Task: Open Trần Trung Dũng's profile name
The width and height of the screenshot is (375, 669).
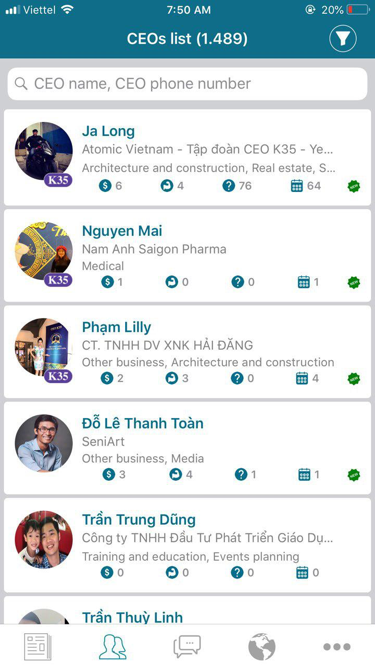Action: click(139, 520)
